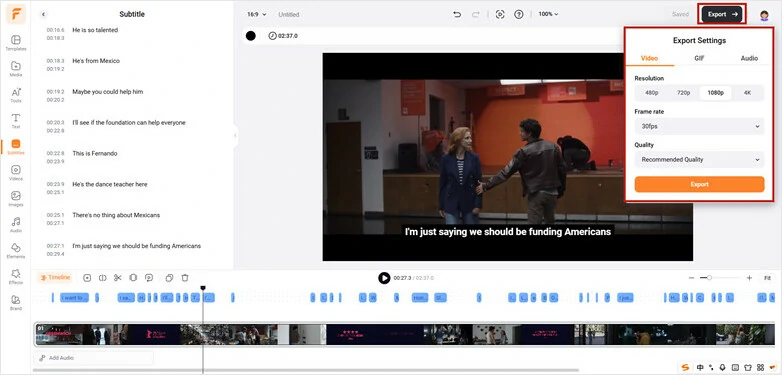Select the 'I want to...' subtitle clip
This screenshot has height=375, width=782.
click(x=74, y=298)
